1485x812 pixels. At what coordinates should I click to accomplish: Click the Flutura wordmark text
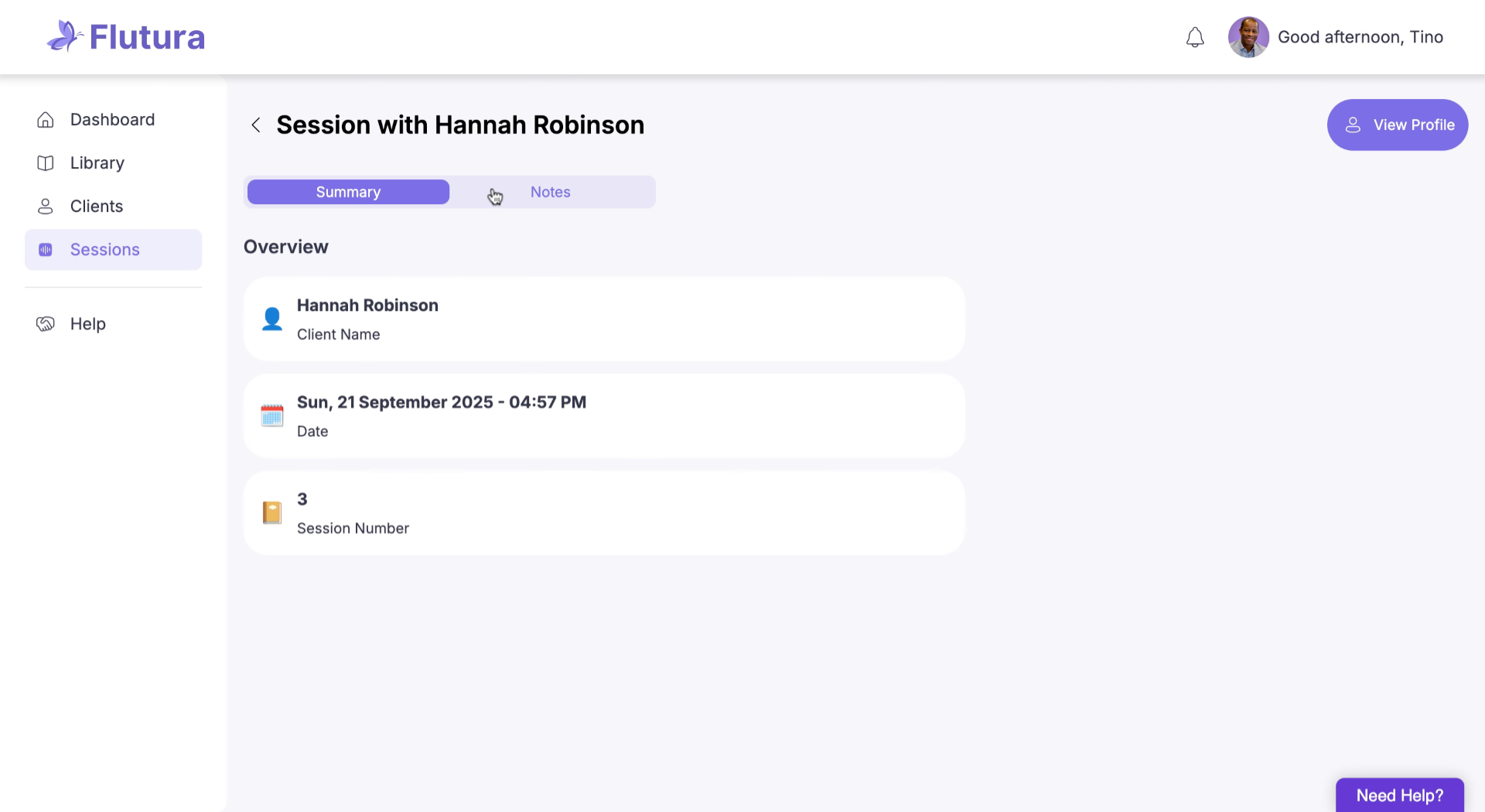coord(147,37)
